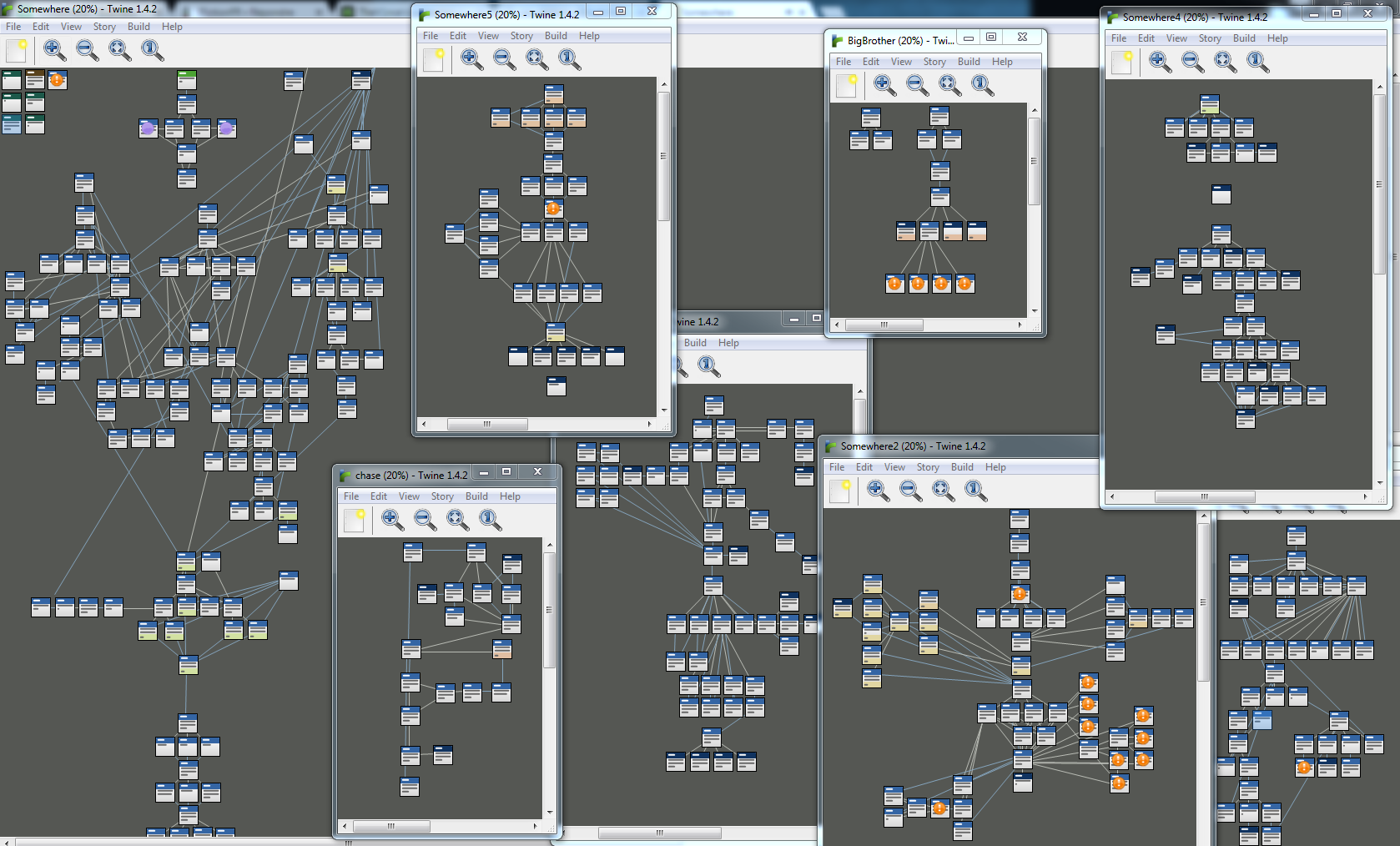Click New Passage icon in Somewhere5 window
1400x846 pixels.
(x=434, y=60)
